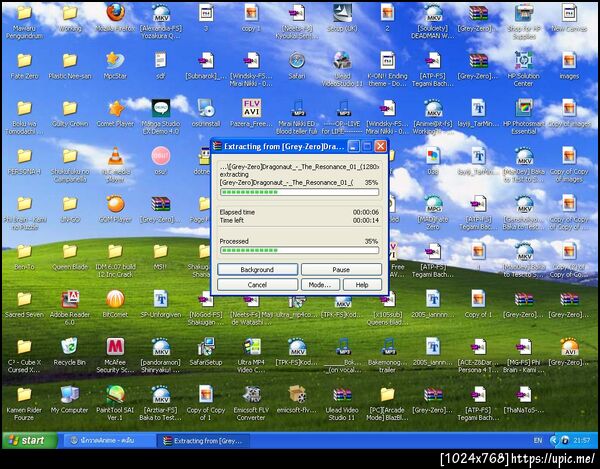Open the Safari desktop icon
Screen dimensions: 600x469
[297, 61]
